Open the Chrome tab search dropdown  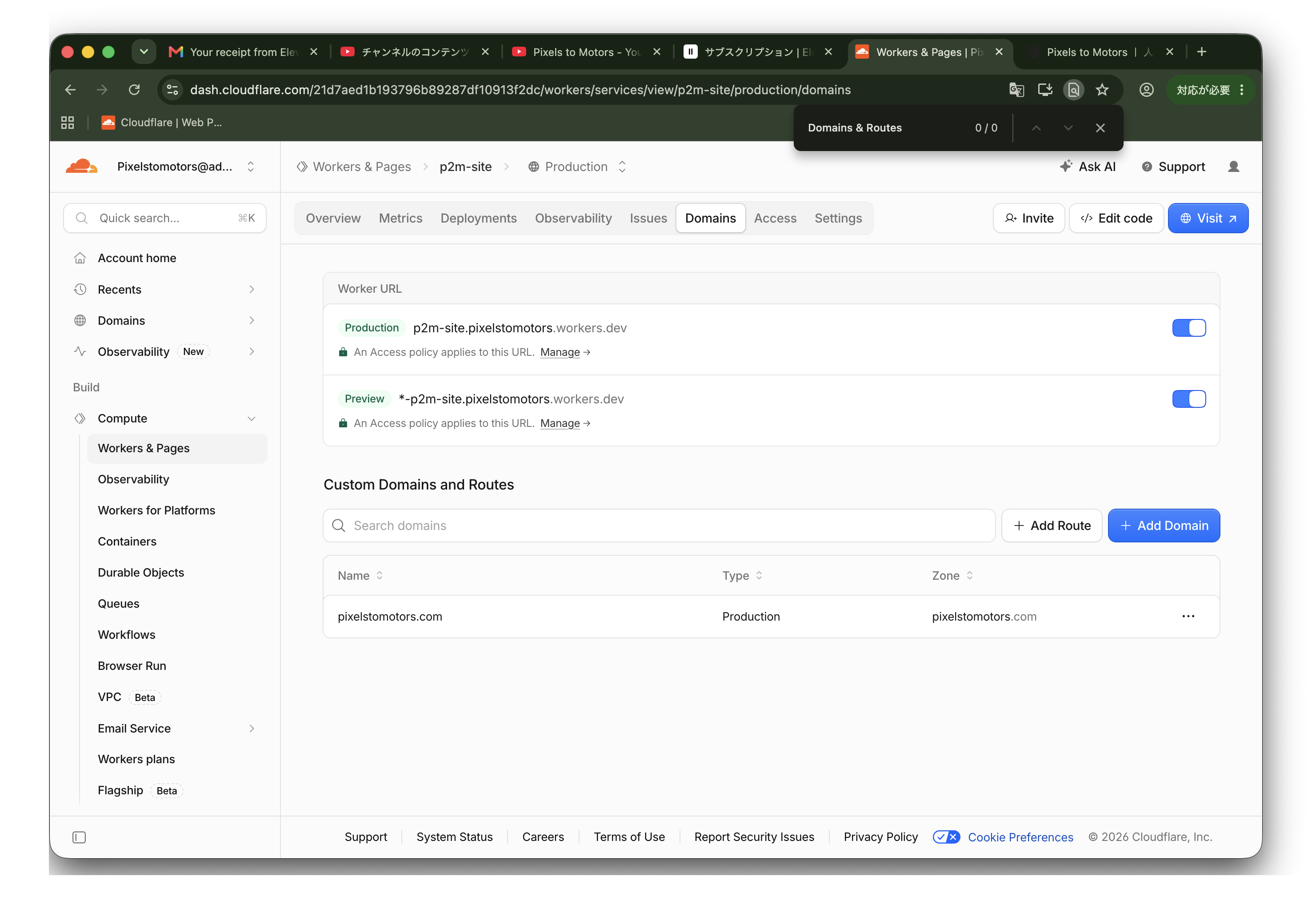144,52
